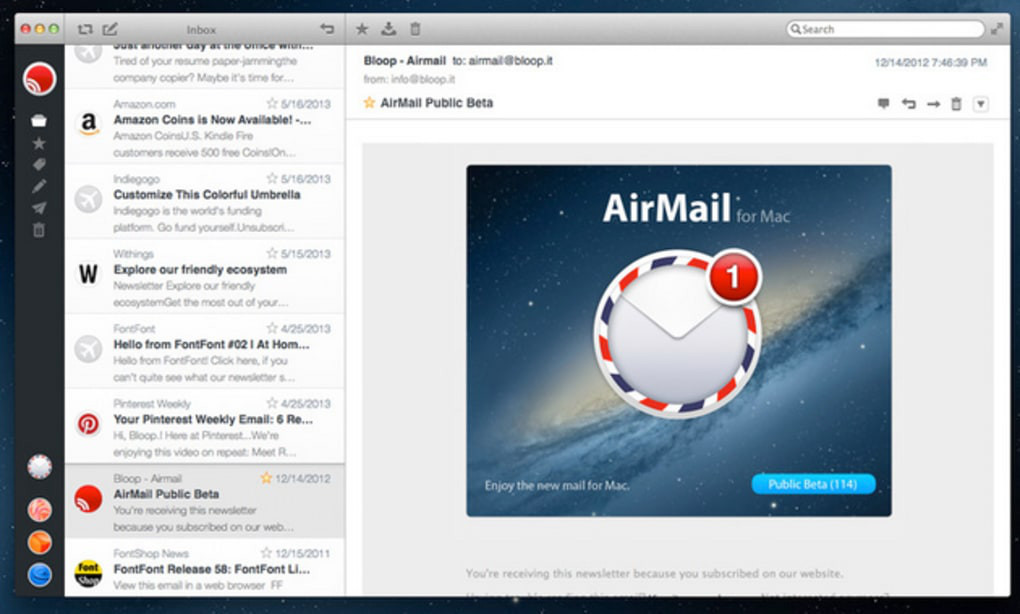The width and height of the screenshot is (1020, 614).
Task: Toggle fullscreen with the expand arrows icon
Action: (x=997, y=29)
